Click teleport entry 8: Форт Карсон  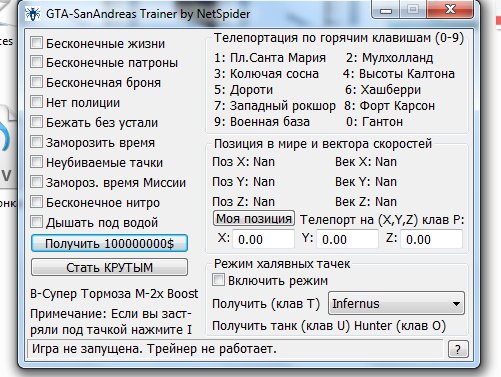tap(389, 106)
